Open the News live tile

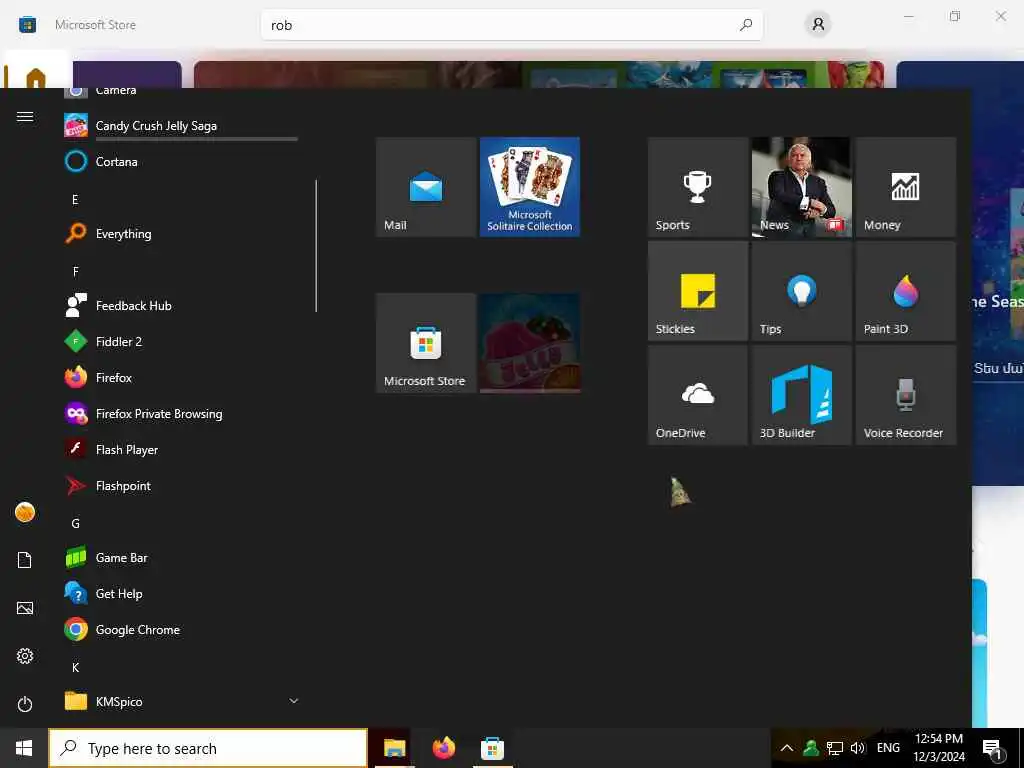click(x=801, y=187)
